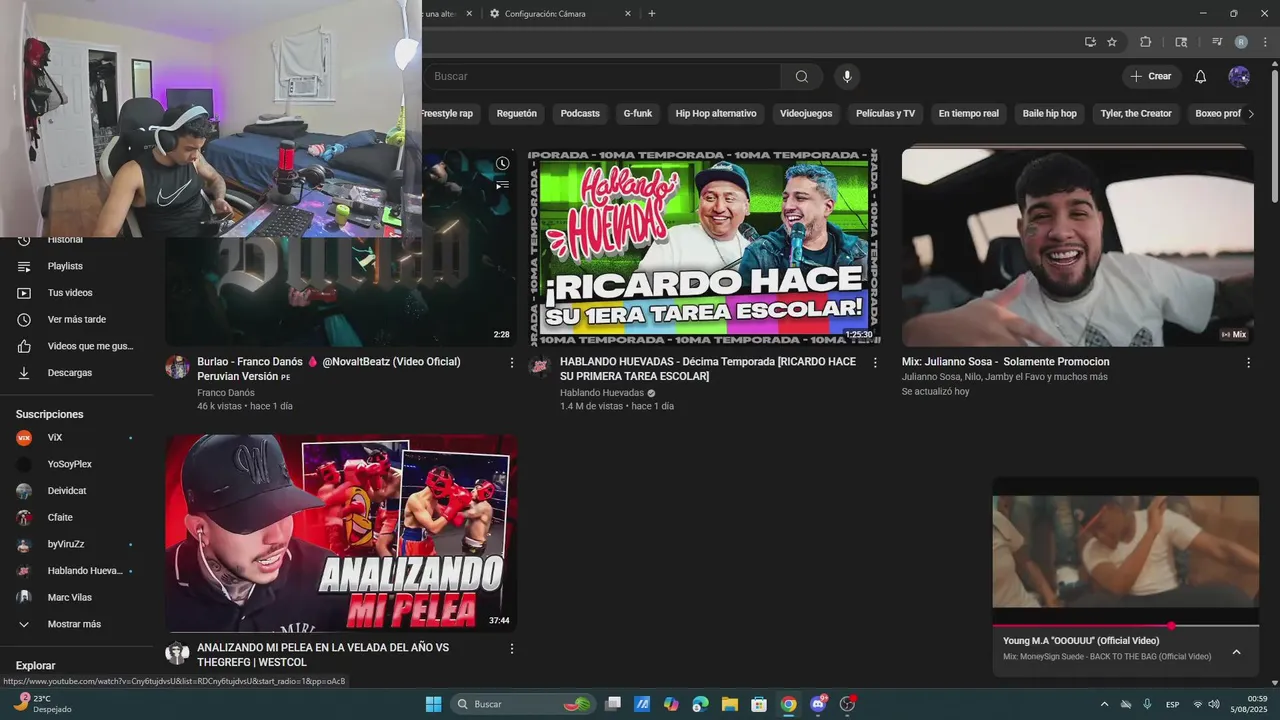
Task: Seek miniplayer red progress bar
Action: pyautogui.click(x=1126, y=626)
